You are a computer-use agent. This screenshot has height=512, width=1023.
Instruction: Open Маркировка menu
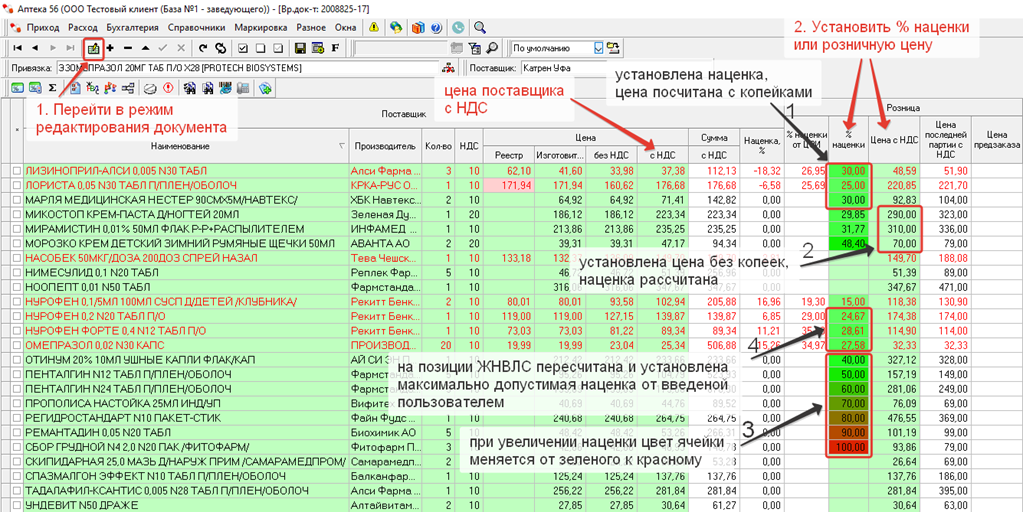pos(260,27)
